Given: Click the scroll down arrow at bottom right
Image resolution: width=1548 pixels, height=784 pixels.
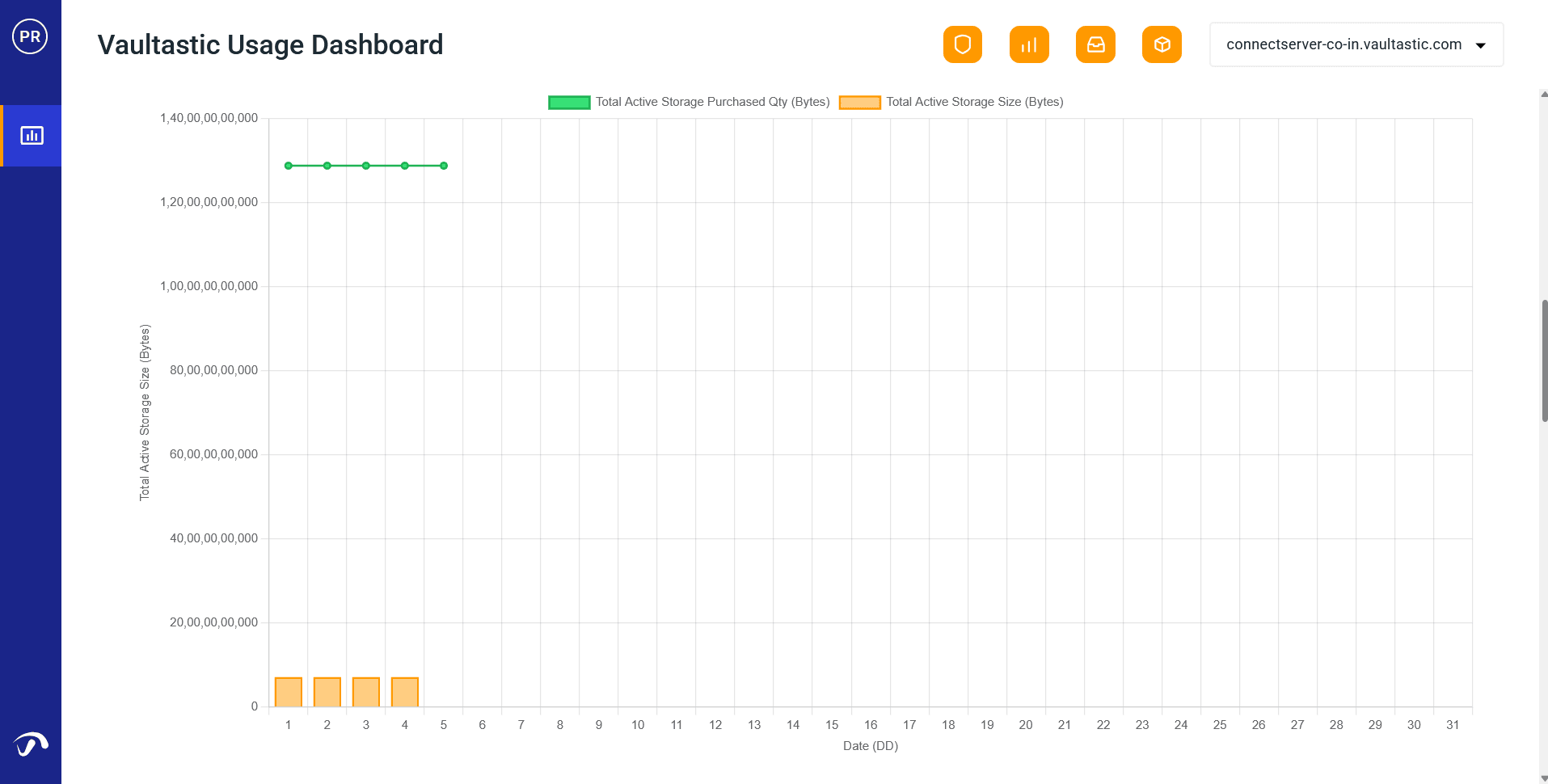Looking at the screenshot, I should coord(1544,778).
